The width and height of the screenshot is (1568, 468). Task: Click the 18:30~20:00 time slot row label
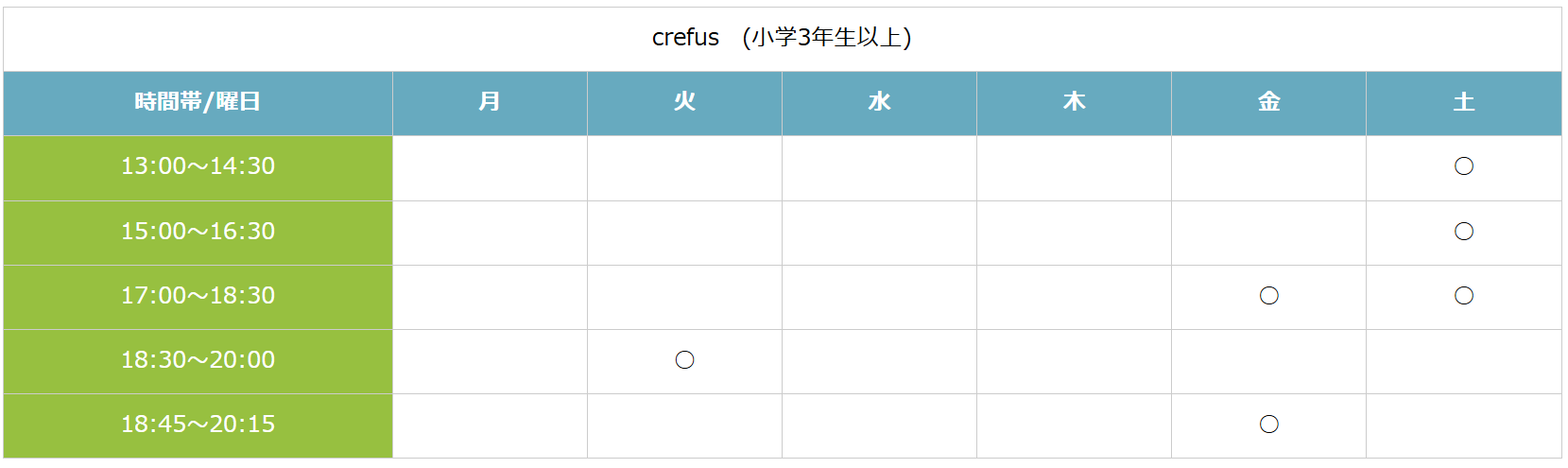[x=198, y=361]
